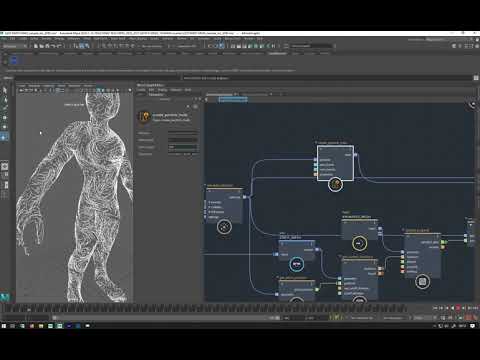Click the third parameter field in the node panel
This screenshot has height=360, width=480.
[183, 147]
